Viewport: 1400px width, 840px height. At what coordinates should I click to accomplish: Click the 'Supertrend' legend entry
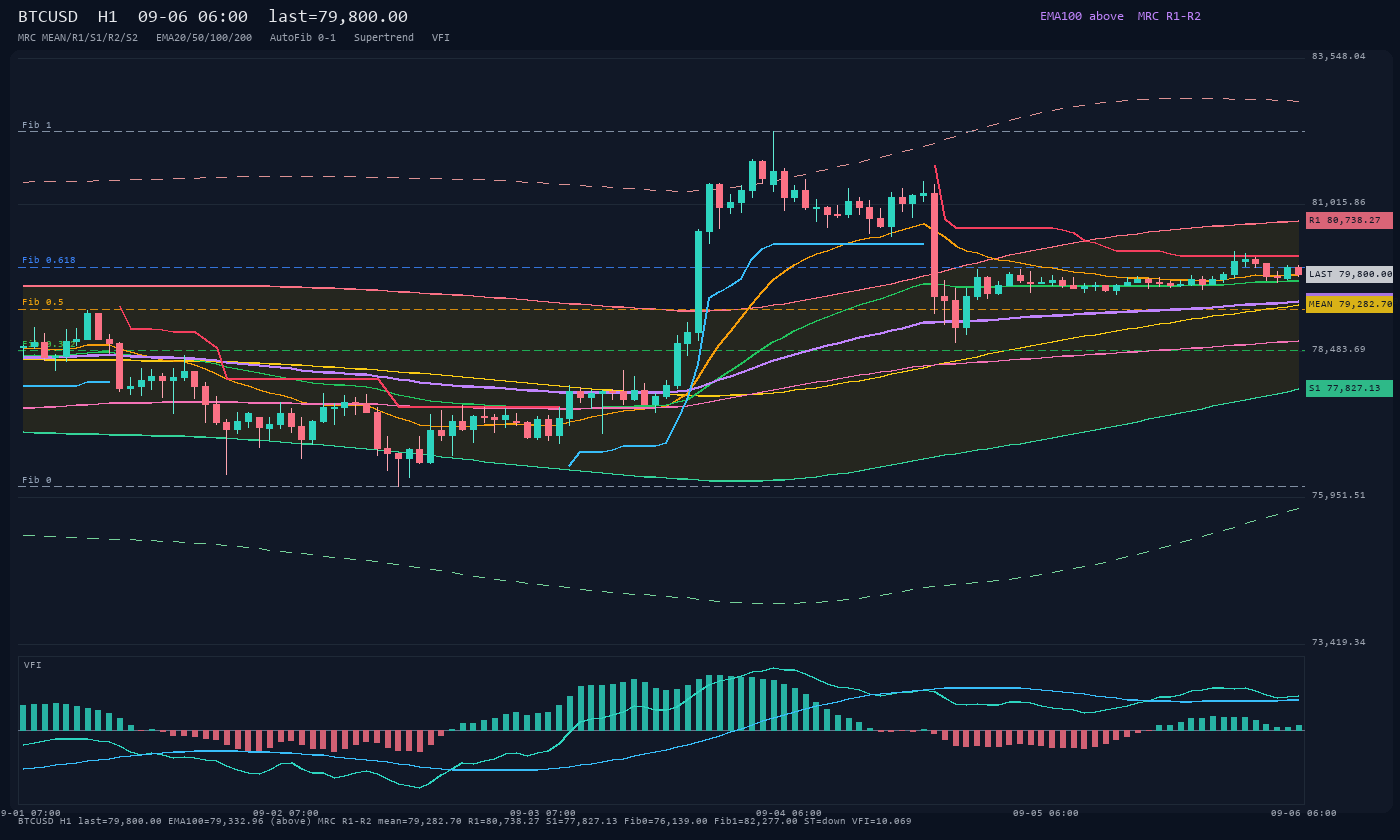(x=384, y=38)
